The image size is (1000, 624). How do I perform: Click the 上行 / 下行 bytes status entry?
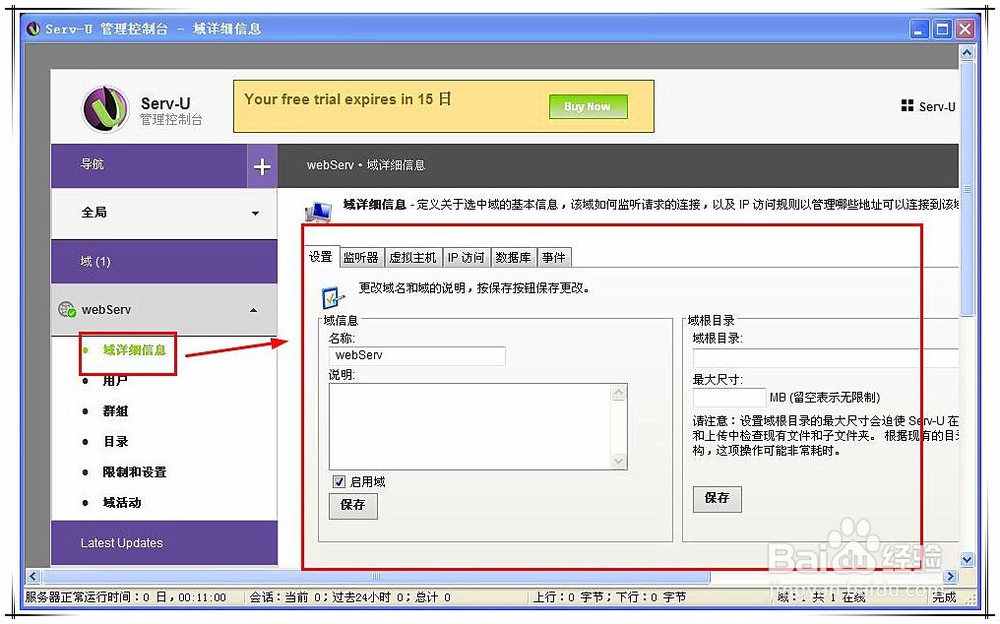(609, 597)
